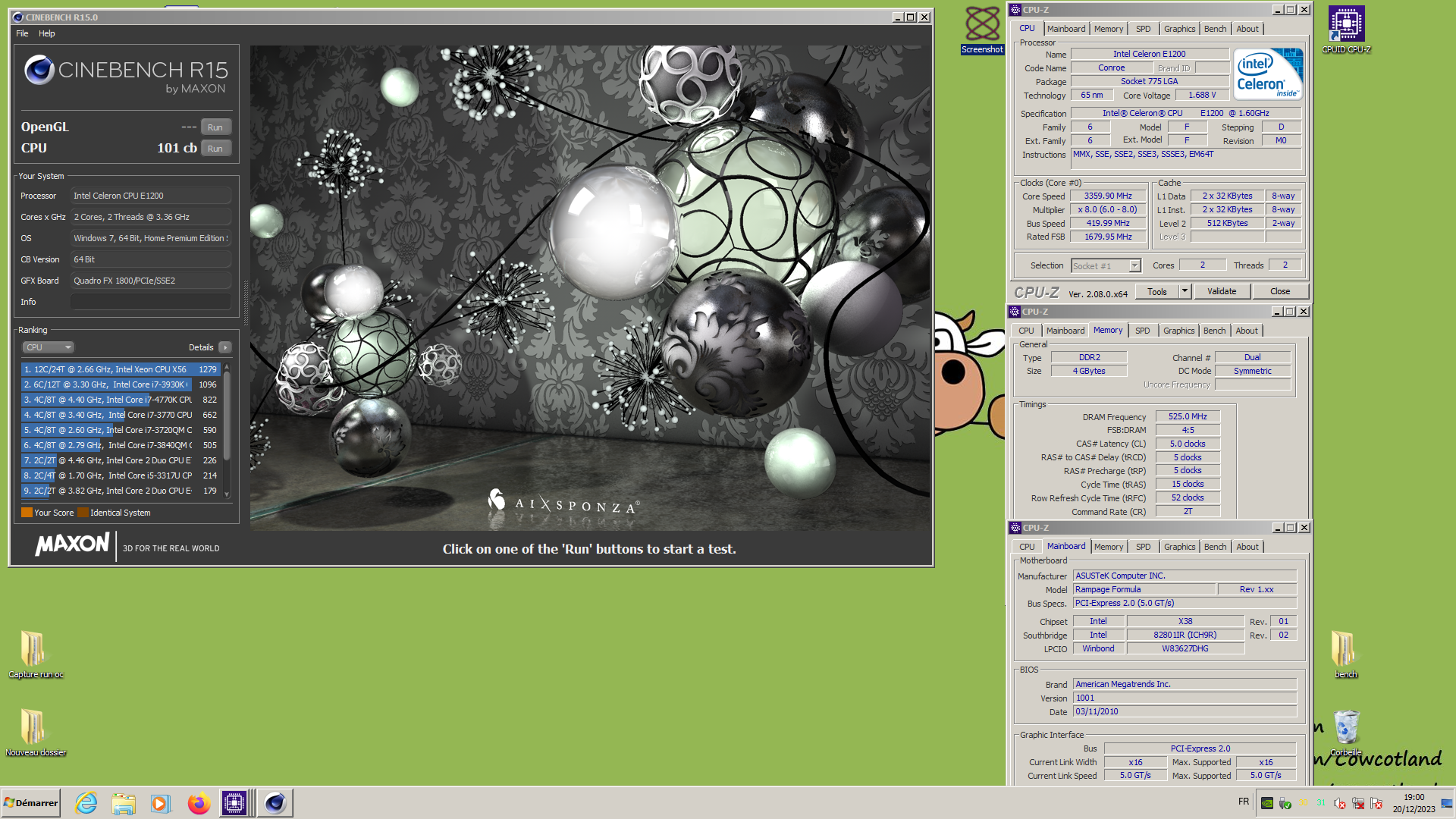The height and width of the screenshot is (819, 1456).
Task: Open Memory tab in bottom CPU-Z window
Action: [1109, 547]
